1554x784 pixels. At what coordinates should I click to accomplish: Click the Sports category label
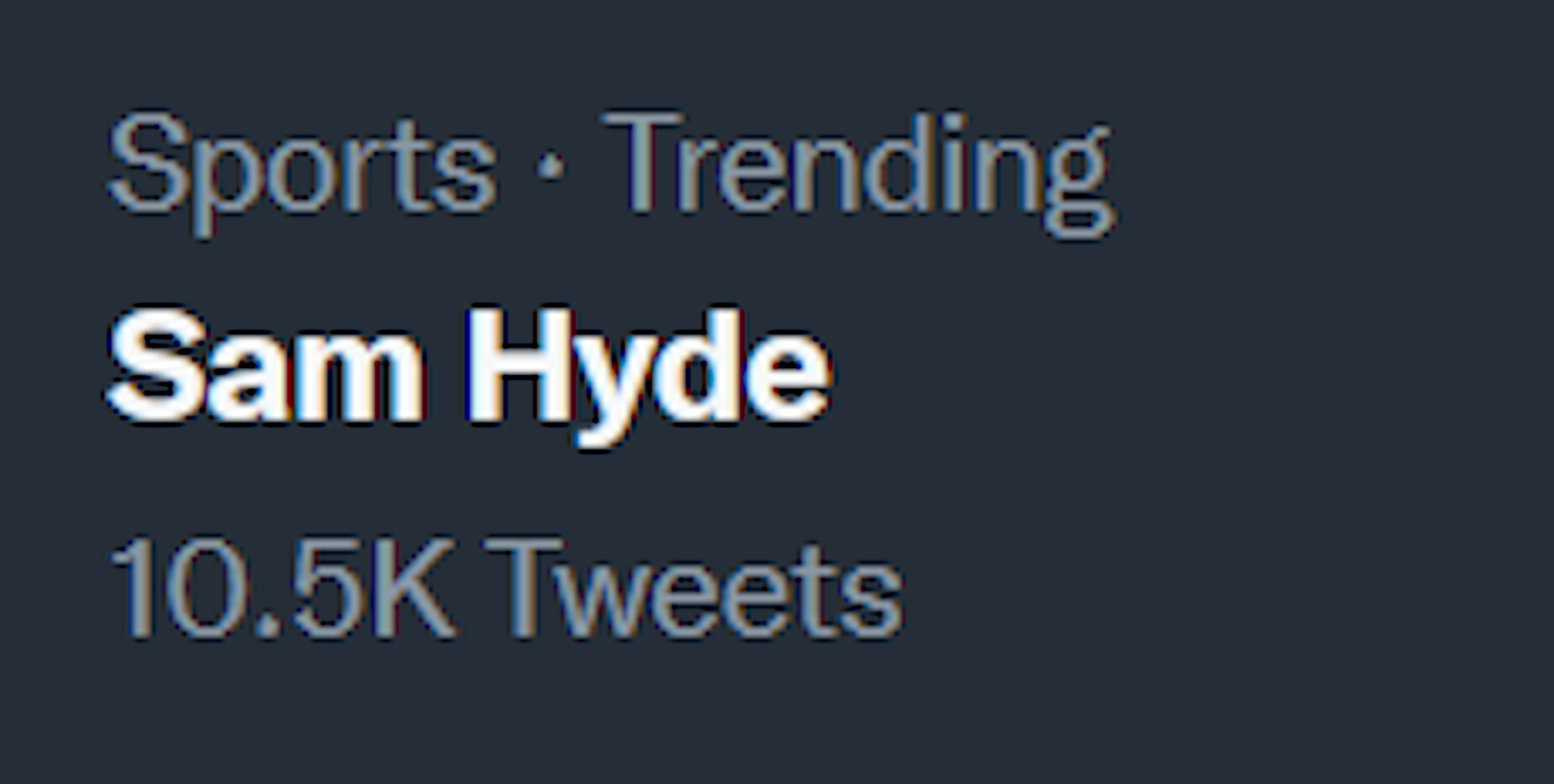click(302, 165)
